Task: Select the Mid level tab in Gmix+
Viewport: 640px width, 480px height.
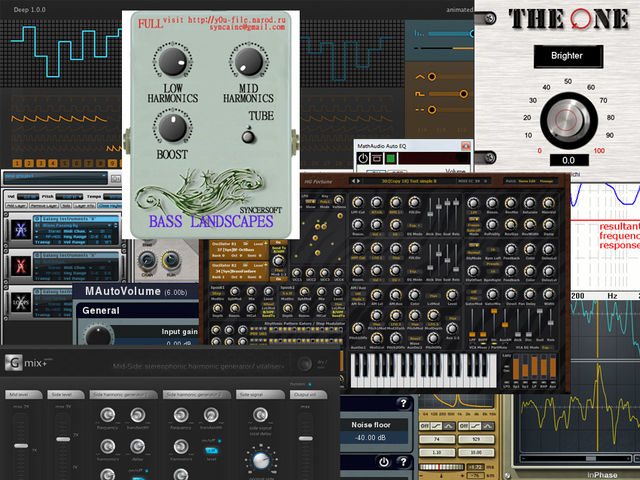Action: 24,395
